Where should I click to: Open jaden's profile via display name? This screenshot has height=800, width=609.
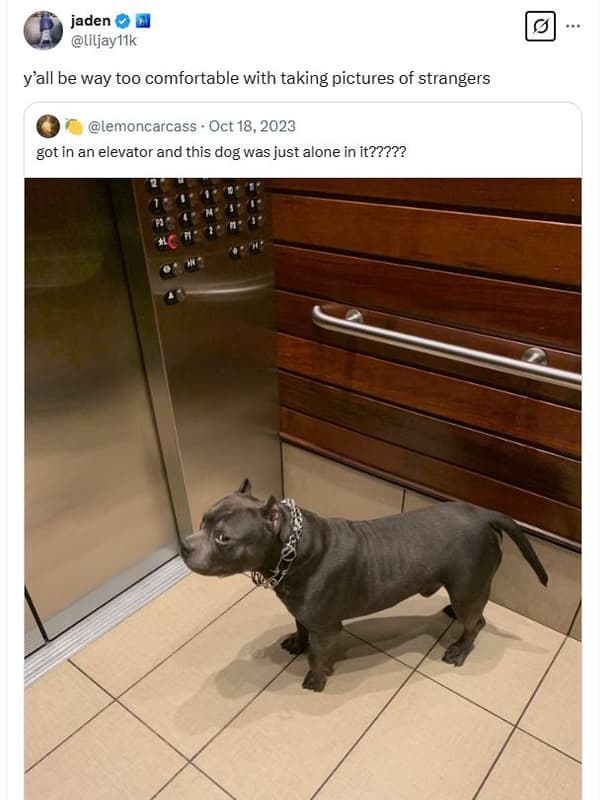[91, 21]
